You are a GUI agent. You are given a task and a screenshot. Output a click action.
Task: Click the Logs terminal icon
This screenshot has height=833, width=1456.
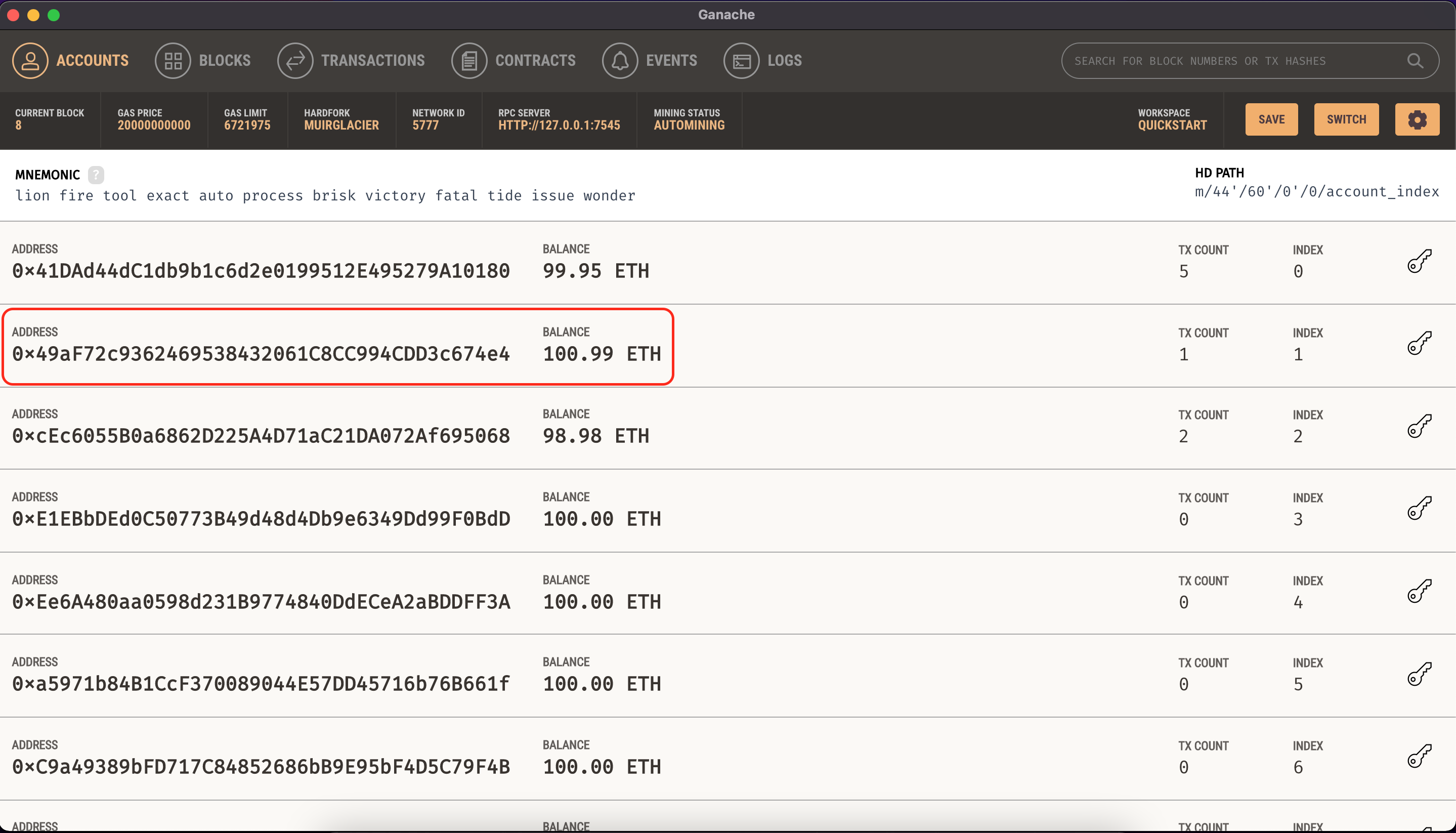741,61
